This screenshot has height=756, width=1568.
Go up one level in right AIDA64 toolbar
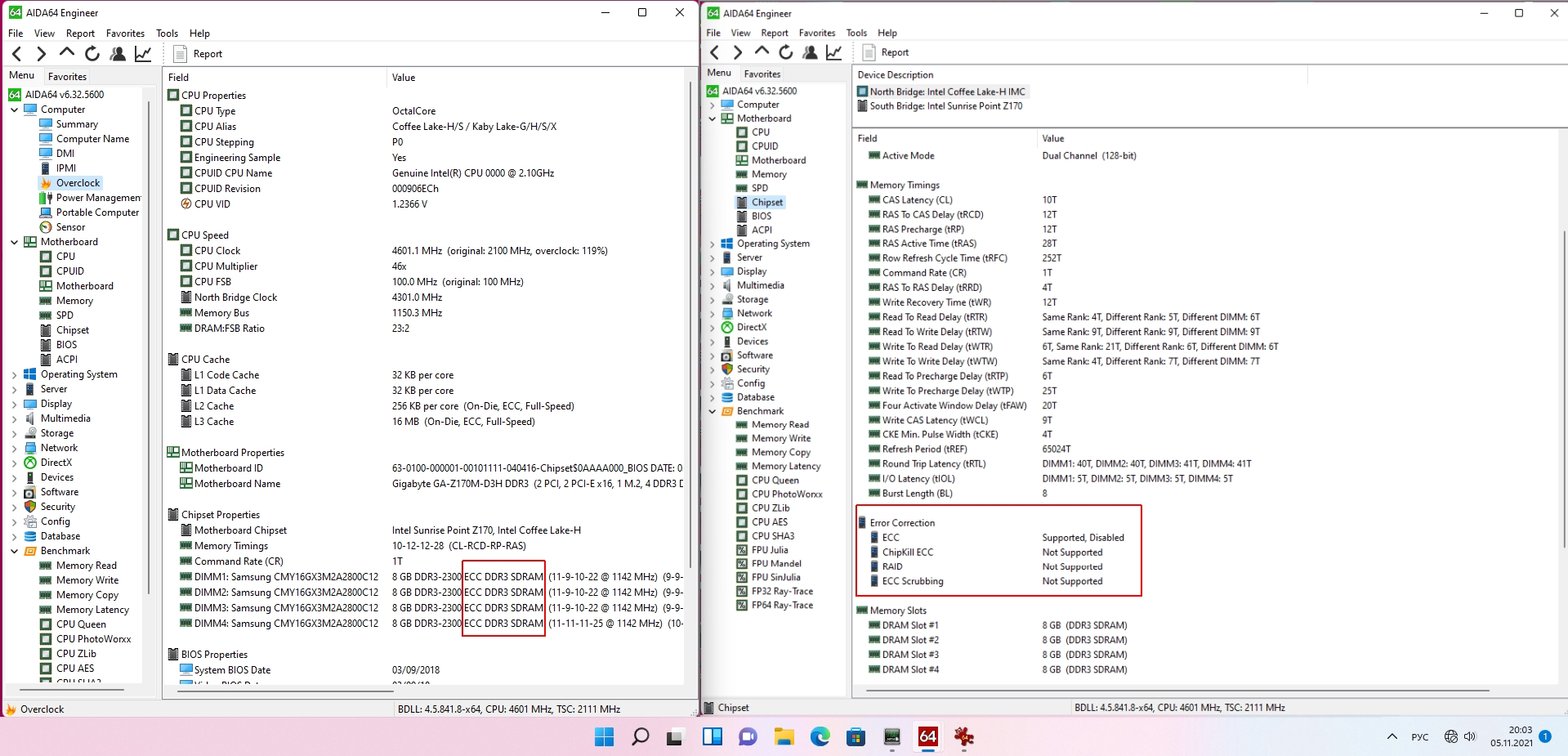pos(762,52)
